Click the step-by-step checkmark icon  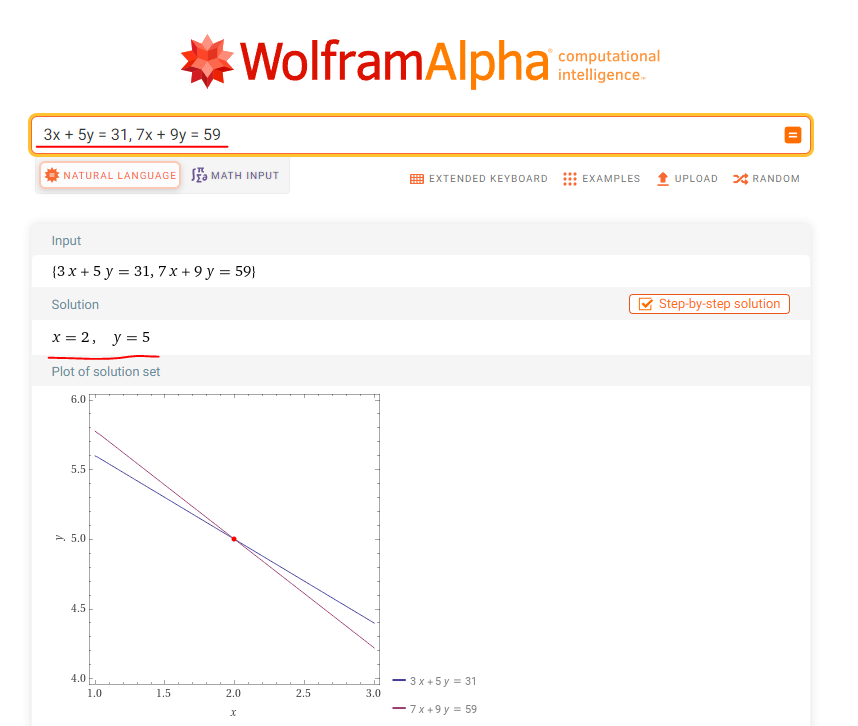(646, 304)
